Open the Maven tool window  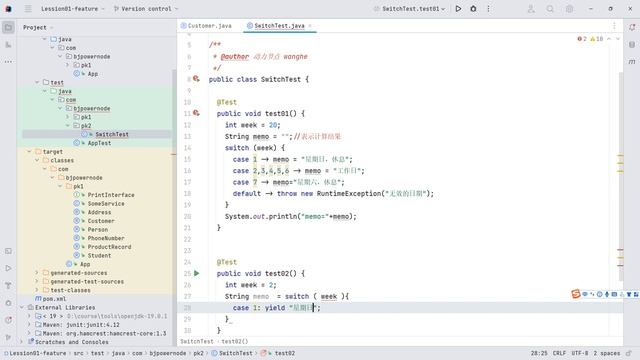pos(632,62)
